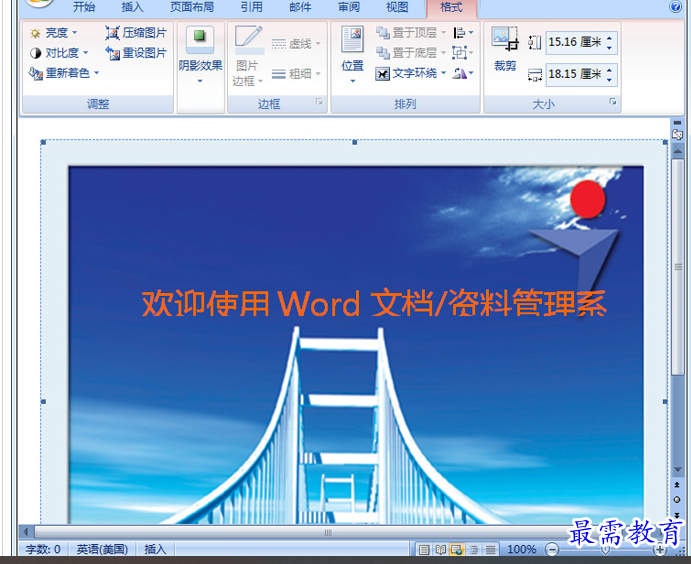Click the split box above the vertical scrollbar
Image resolution: width=691 pixels, height=564 pixels.
click(677, 122)
